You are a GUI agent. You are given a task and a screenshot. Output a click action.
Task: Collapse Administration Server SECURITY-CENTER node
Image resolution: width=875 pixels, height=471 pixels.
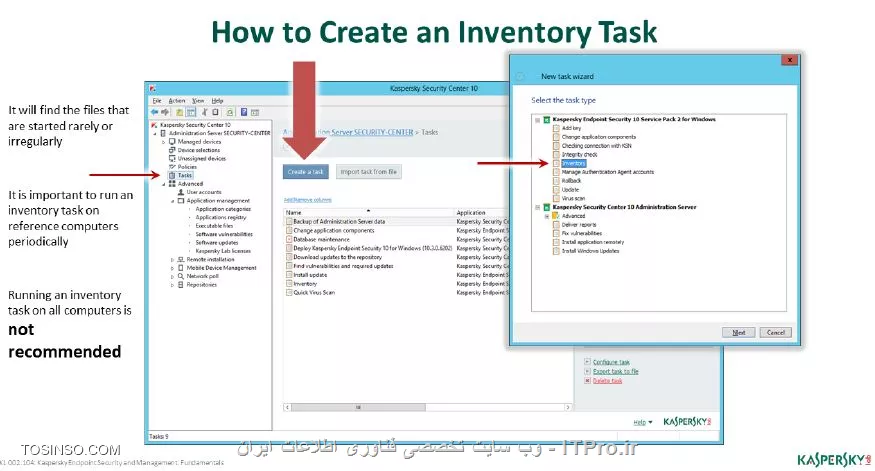point(155,133)
